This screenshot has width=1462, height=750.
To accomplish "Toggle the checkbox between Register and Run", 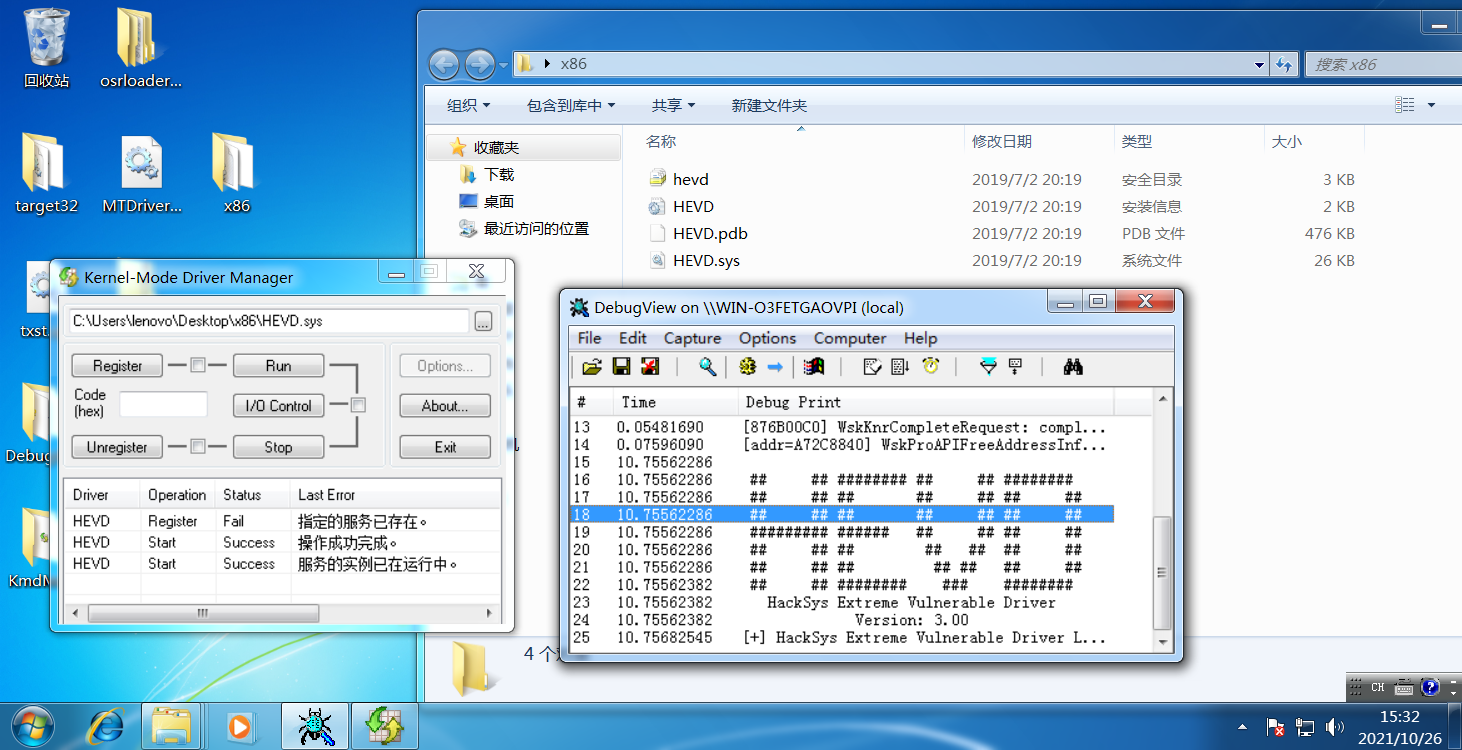I will coord(198,365).
